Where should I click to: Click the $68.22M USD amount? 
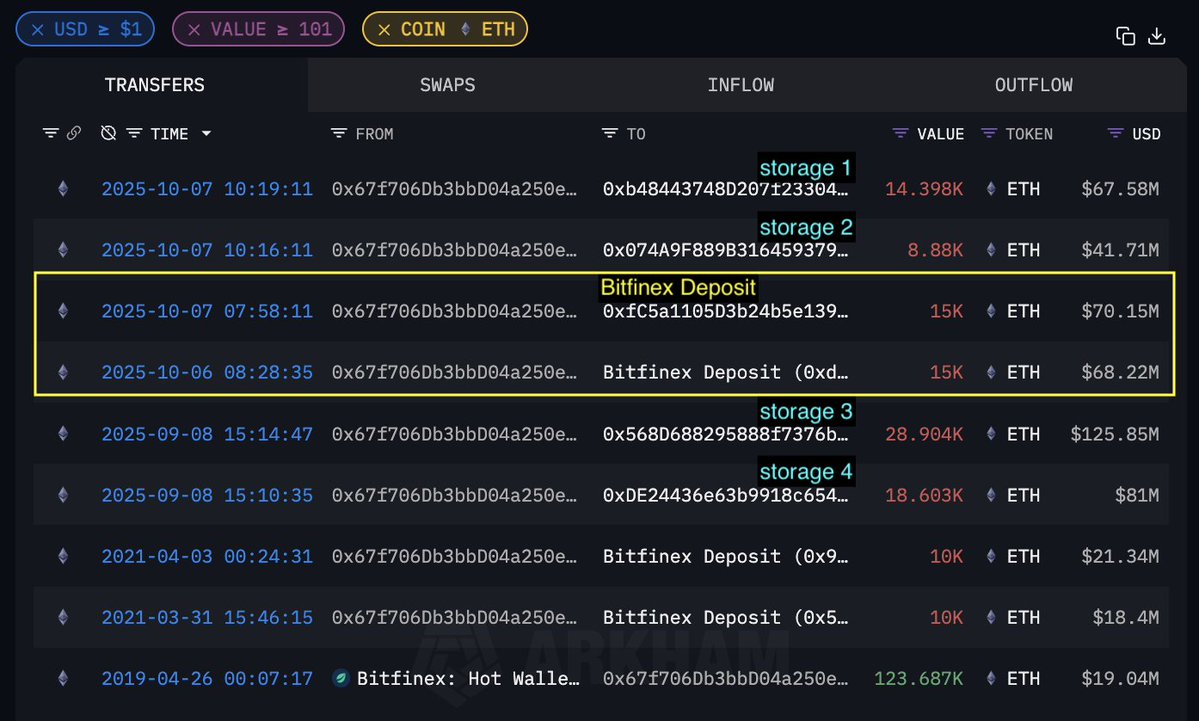pyautogui.click(x=1119, y=372)
